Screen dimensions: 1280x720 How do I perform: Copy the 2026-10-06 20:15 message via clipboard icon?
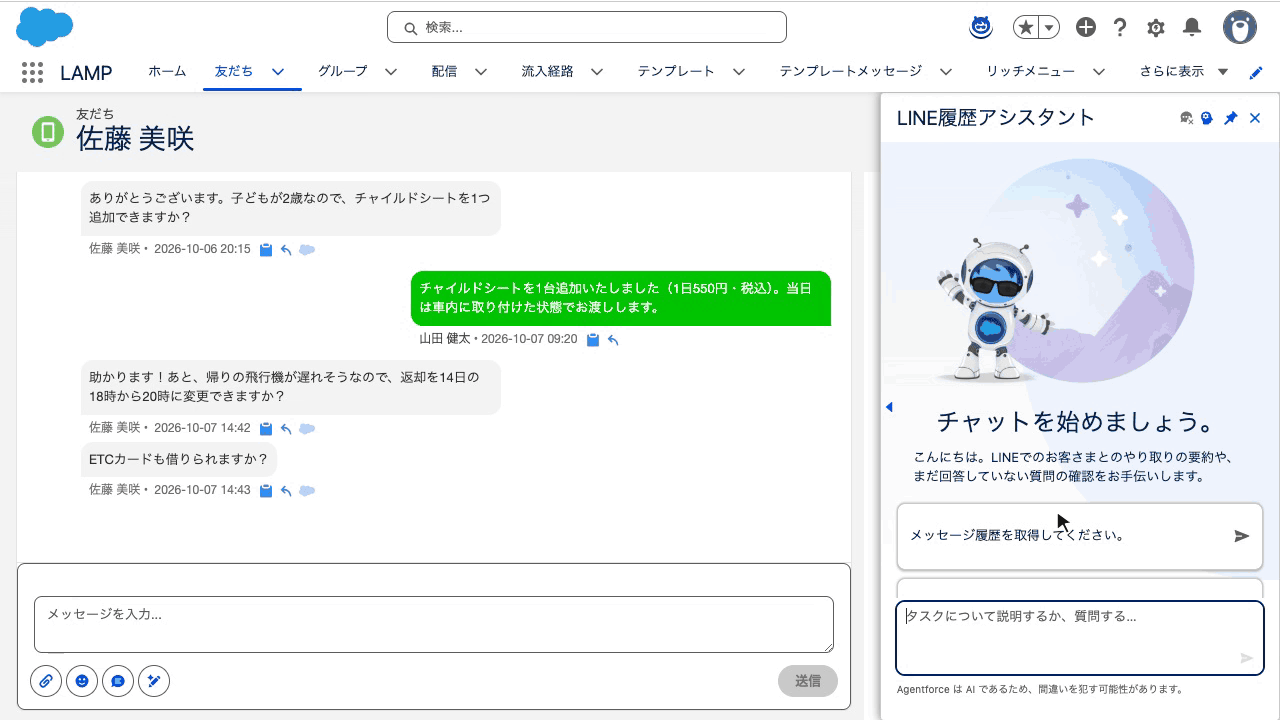[x=266, y=249]
